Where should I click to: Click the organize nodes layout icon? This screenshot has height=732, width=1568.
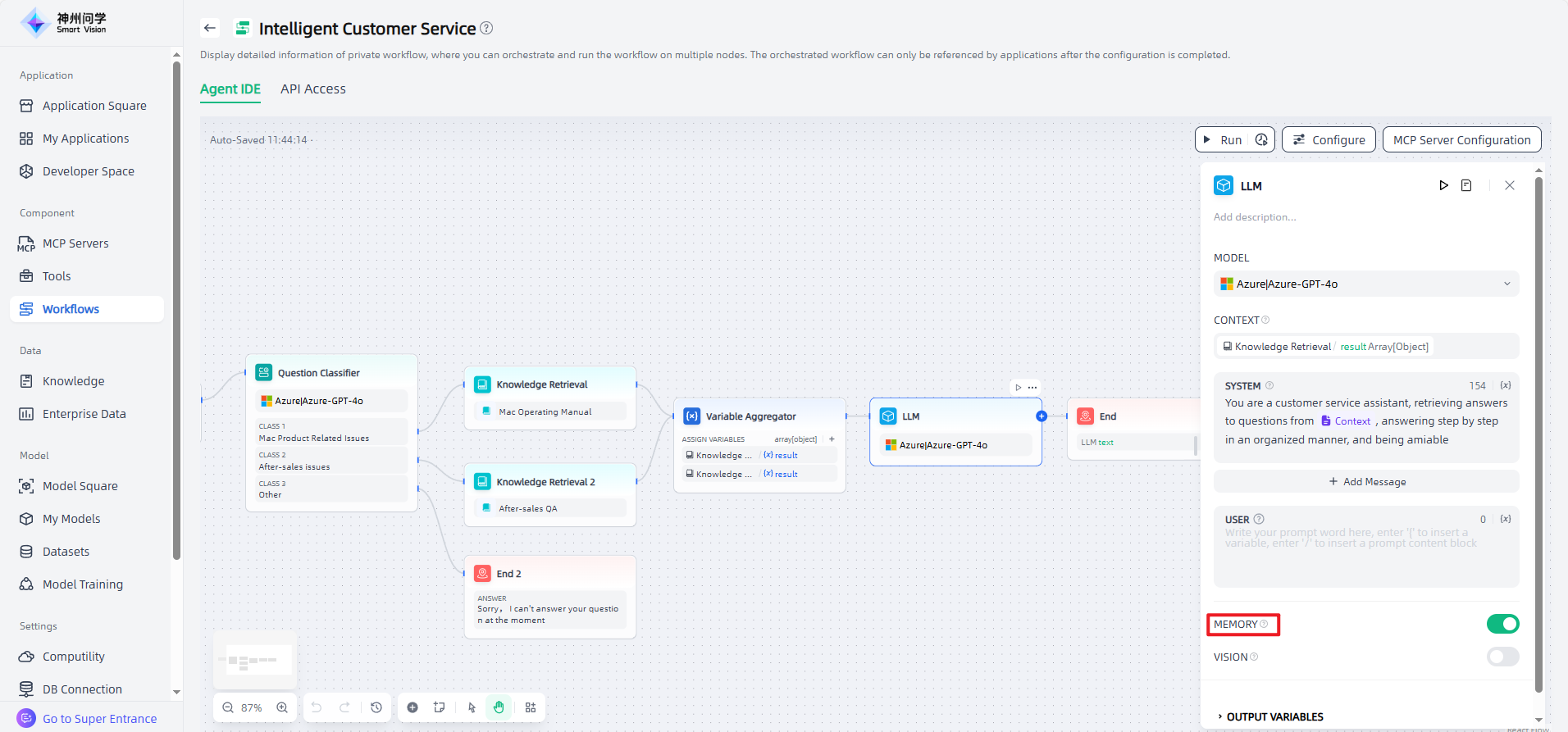tap(531, 707)
